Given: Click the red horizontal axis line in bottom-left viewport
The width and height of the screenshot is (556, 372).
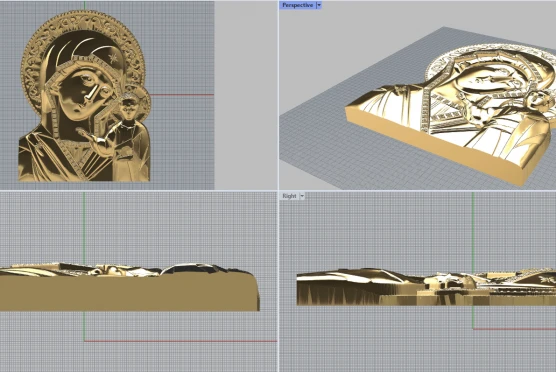Looking at the screenshot, I should tap(180, 341).
